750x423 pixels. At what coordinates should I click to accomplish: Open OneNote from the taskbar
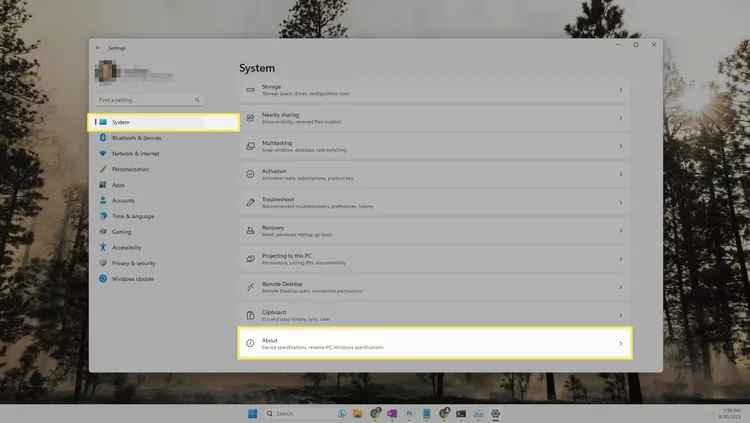pyautogui.click(x=392, y=414)
